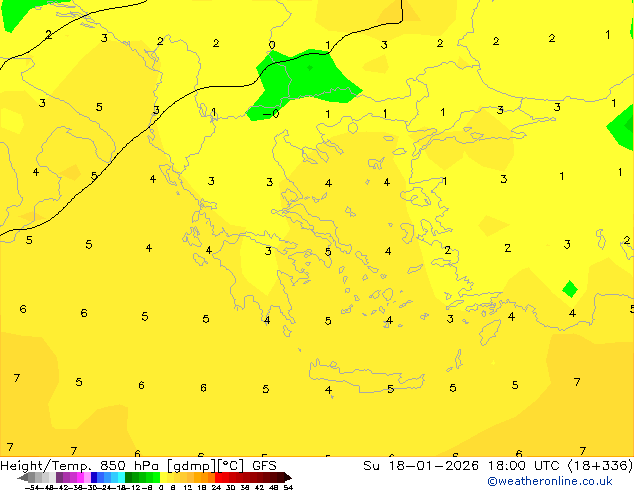The height and width of the screenshot is (490, 634).
Task: Click the '54' label on the scale
Action: click(x=287, y=487)
